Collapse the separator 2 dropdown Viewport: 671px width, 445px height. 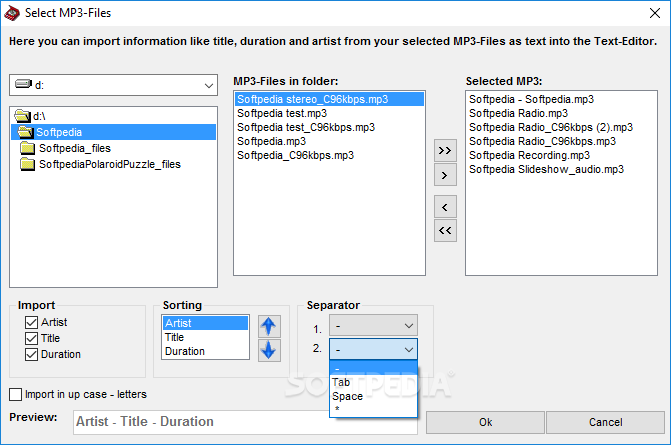point(373,350)
